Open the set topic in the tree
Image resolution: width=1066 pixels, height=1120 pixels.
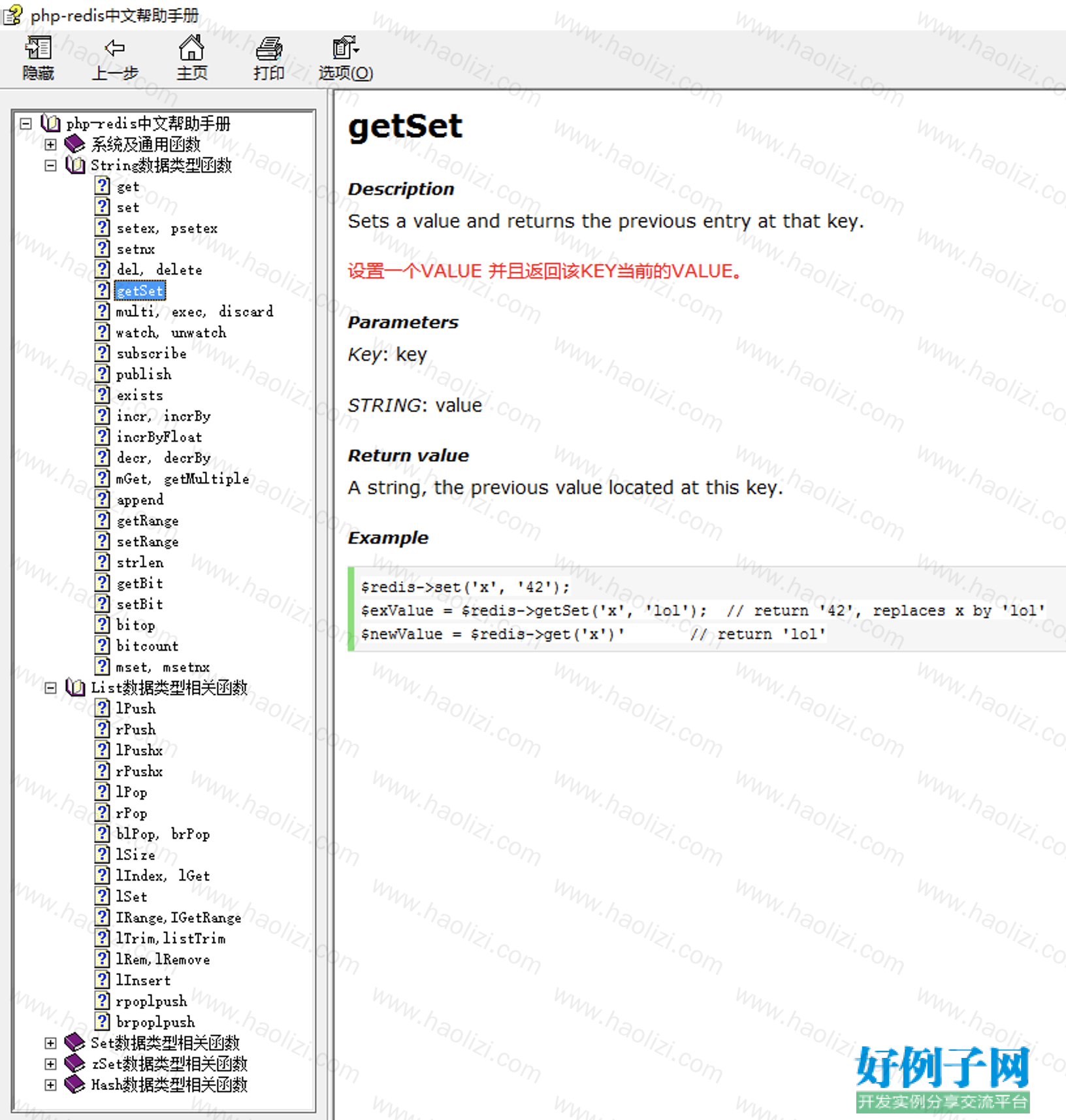[x=127, y=207]
